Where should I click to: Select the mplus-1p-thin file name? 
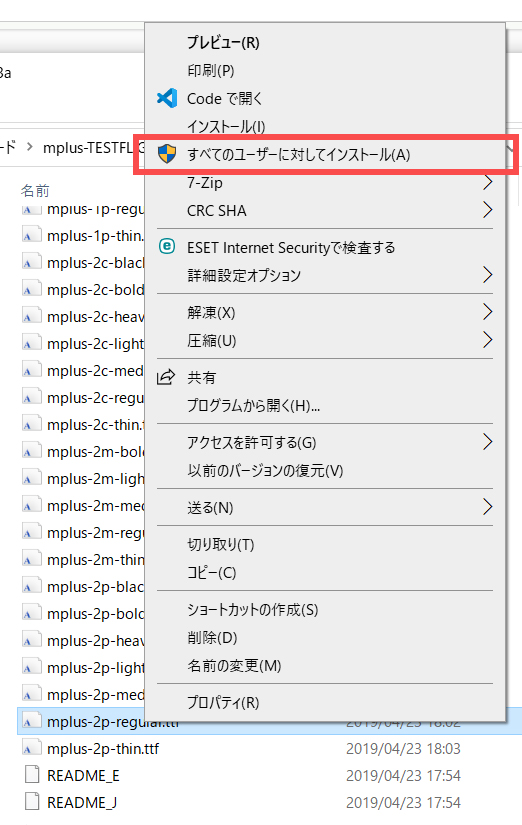click(96, 236)
